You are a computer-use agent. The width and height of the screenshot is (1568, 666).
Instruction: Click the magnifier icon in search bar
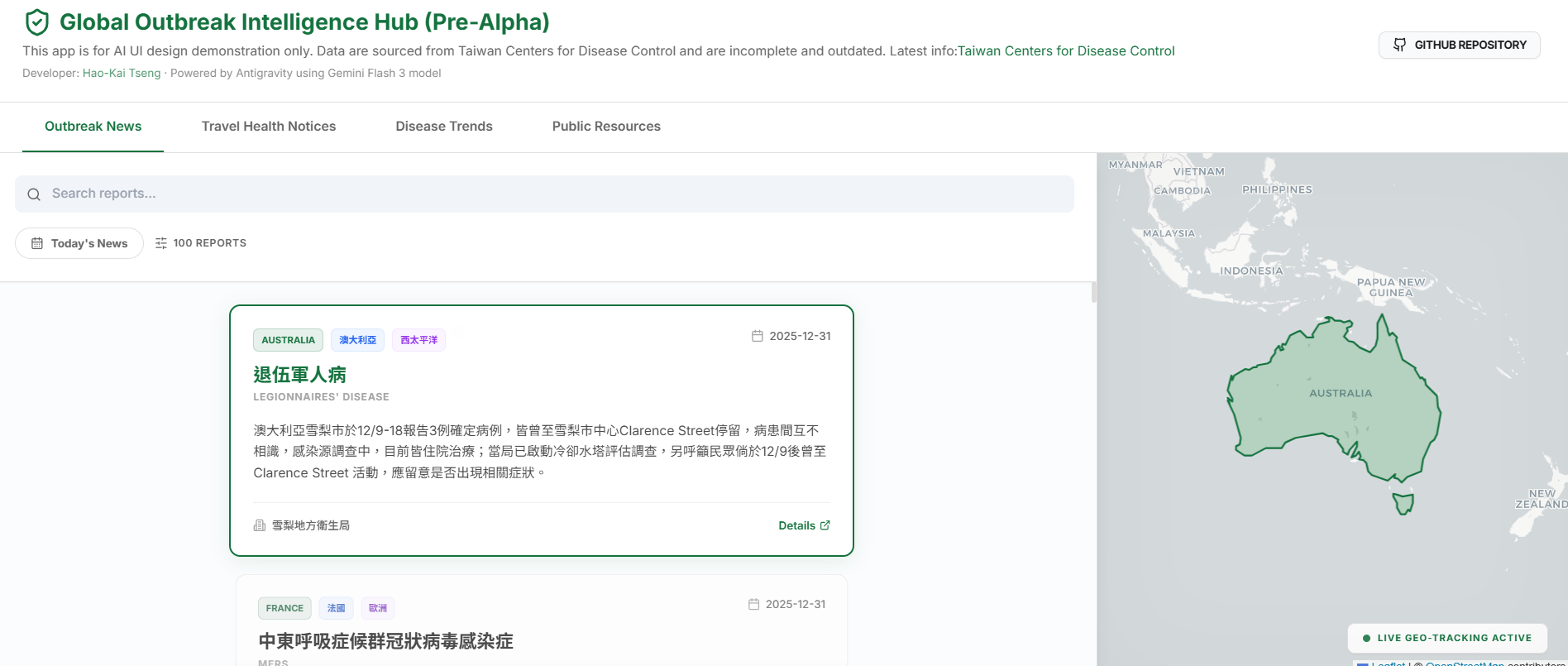34,194
